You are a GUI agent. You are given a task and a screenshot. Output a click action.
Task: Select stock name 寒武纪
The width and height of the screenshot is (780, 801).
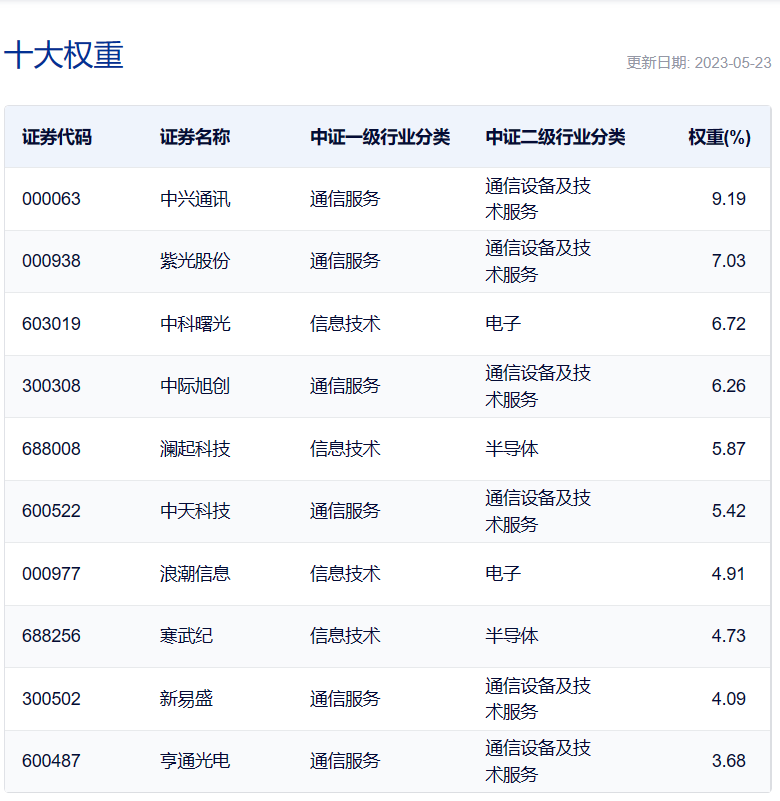186,636
